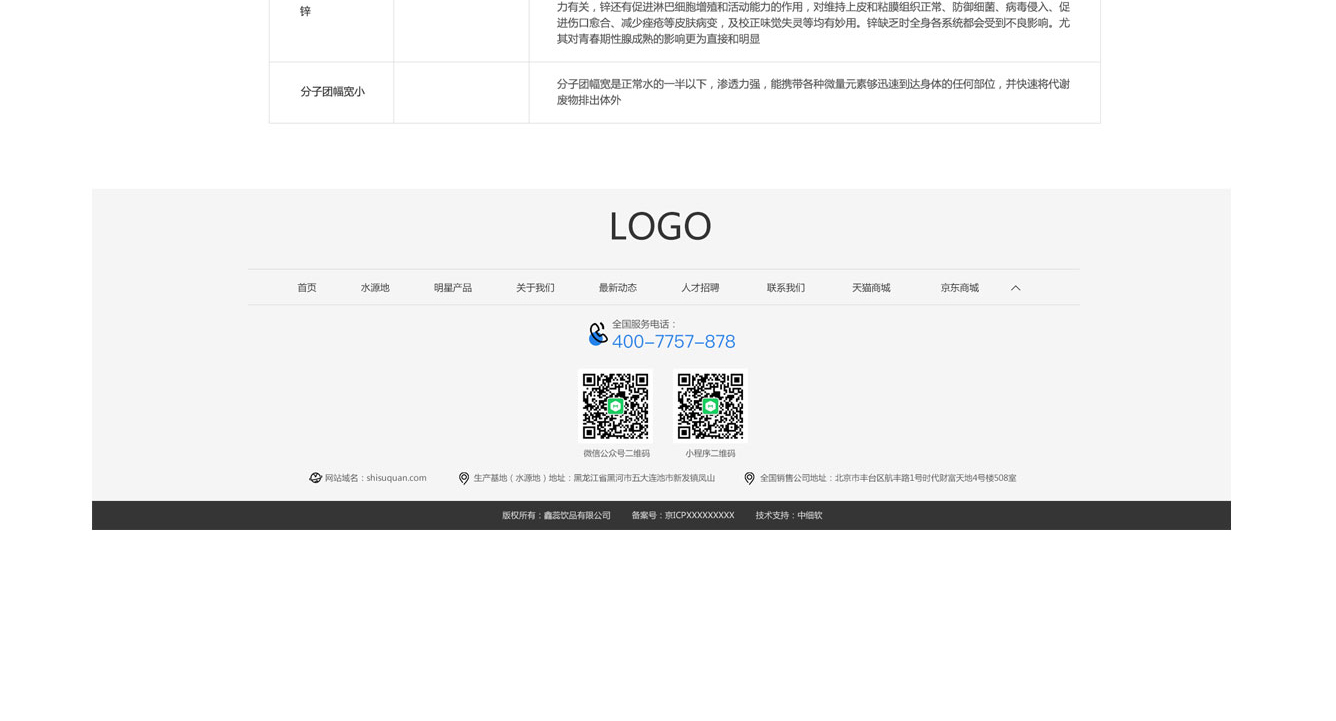Click the globe icon next to 网站域名
The width and height of the screenshot is (1336, 721).
[315, 478]
